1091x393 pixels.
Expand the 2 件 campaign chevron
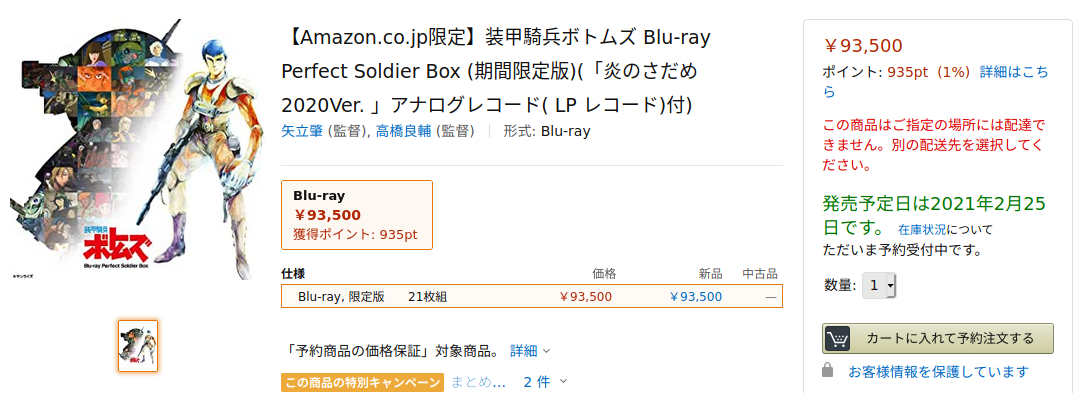[x=563, y=381]
